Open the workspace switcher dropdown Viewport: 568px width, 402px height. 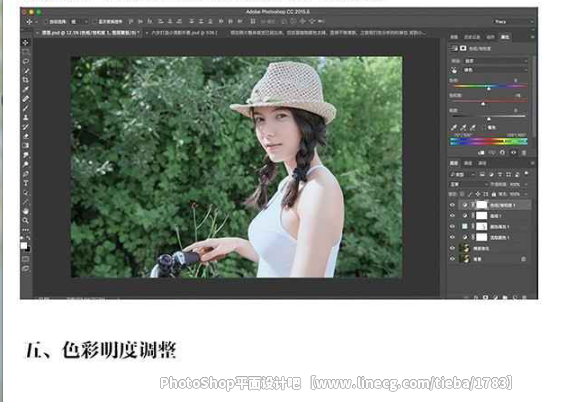point(513,22)
